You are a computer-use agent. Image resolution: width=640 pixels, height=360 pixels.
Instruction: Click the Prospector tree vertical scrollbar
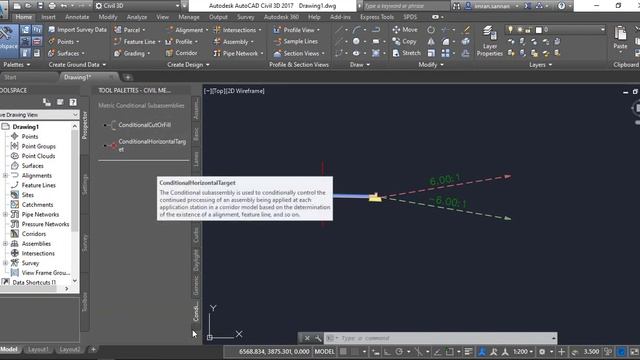click(x=74, y=180)
